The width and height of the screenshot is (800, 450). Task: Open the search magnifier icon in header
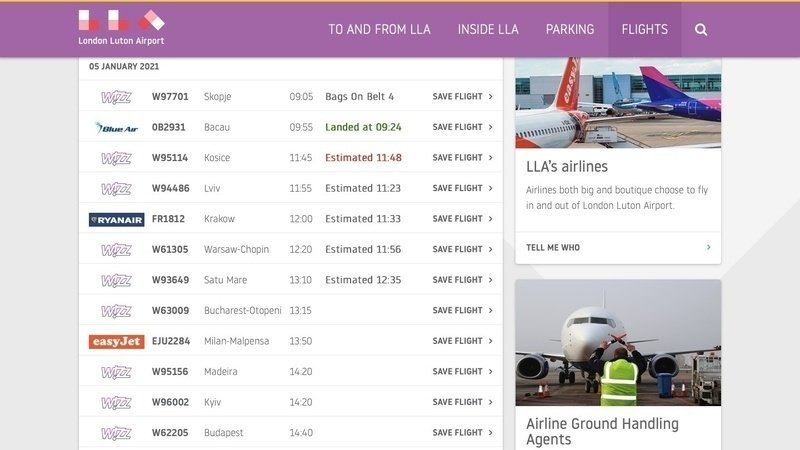tap(701, 30)
